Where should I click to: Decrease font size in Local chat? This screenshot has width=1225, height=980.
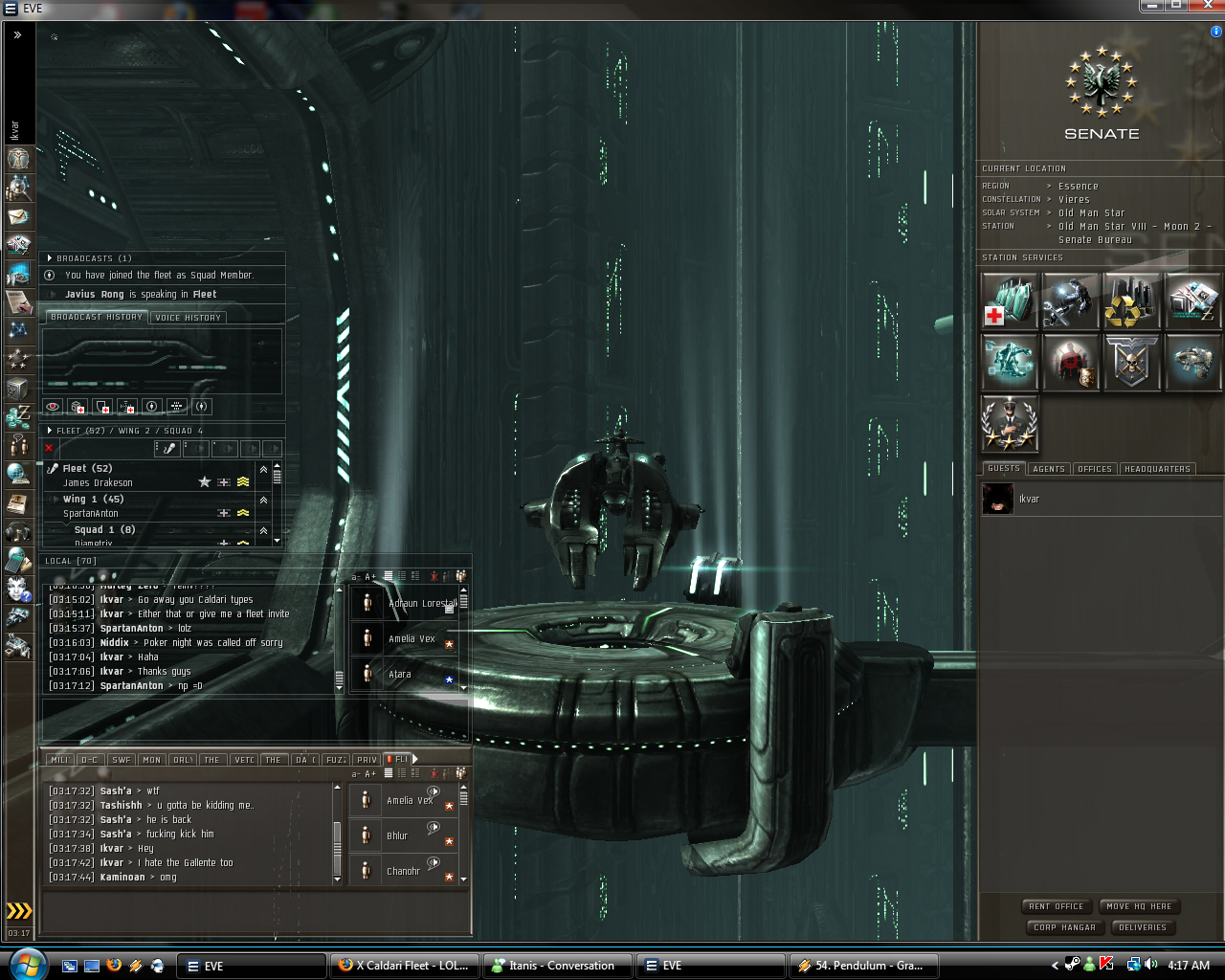pyautogui.click(x=356, y=577)
